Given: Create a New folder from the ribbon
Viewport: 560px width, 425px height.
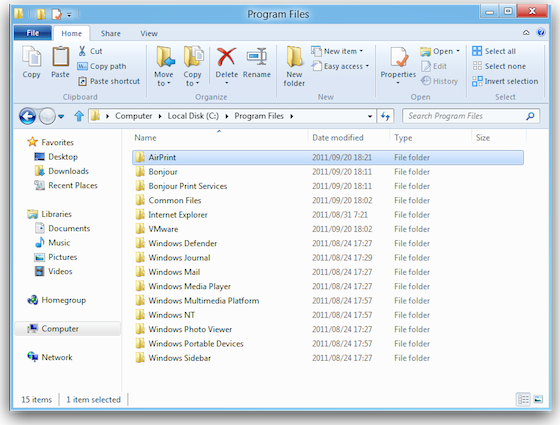Looking at the screenshot, I should [294, 66].
